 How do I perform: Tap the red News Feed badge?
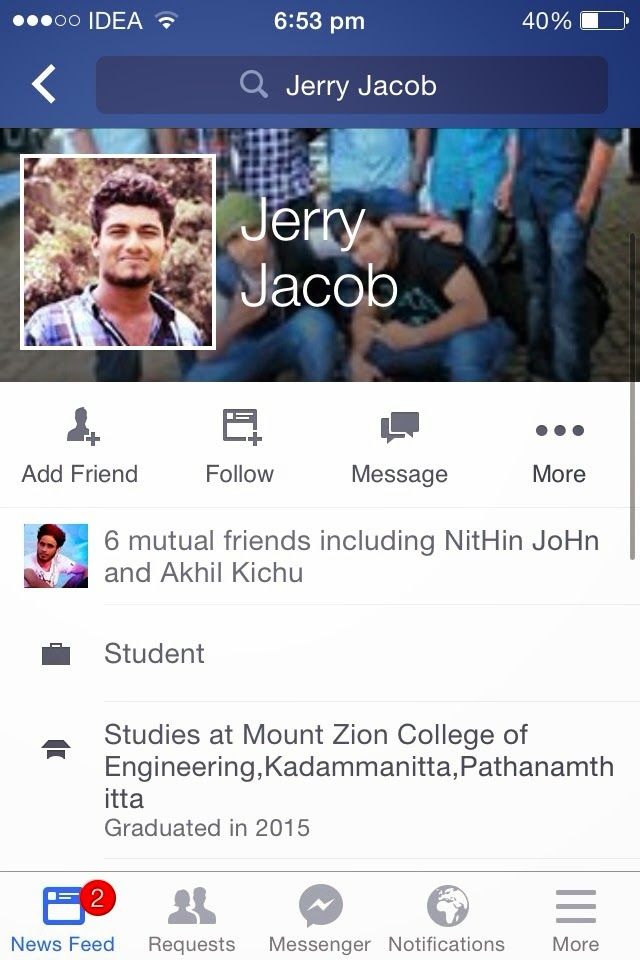pos(97,898)
